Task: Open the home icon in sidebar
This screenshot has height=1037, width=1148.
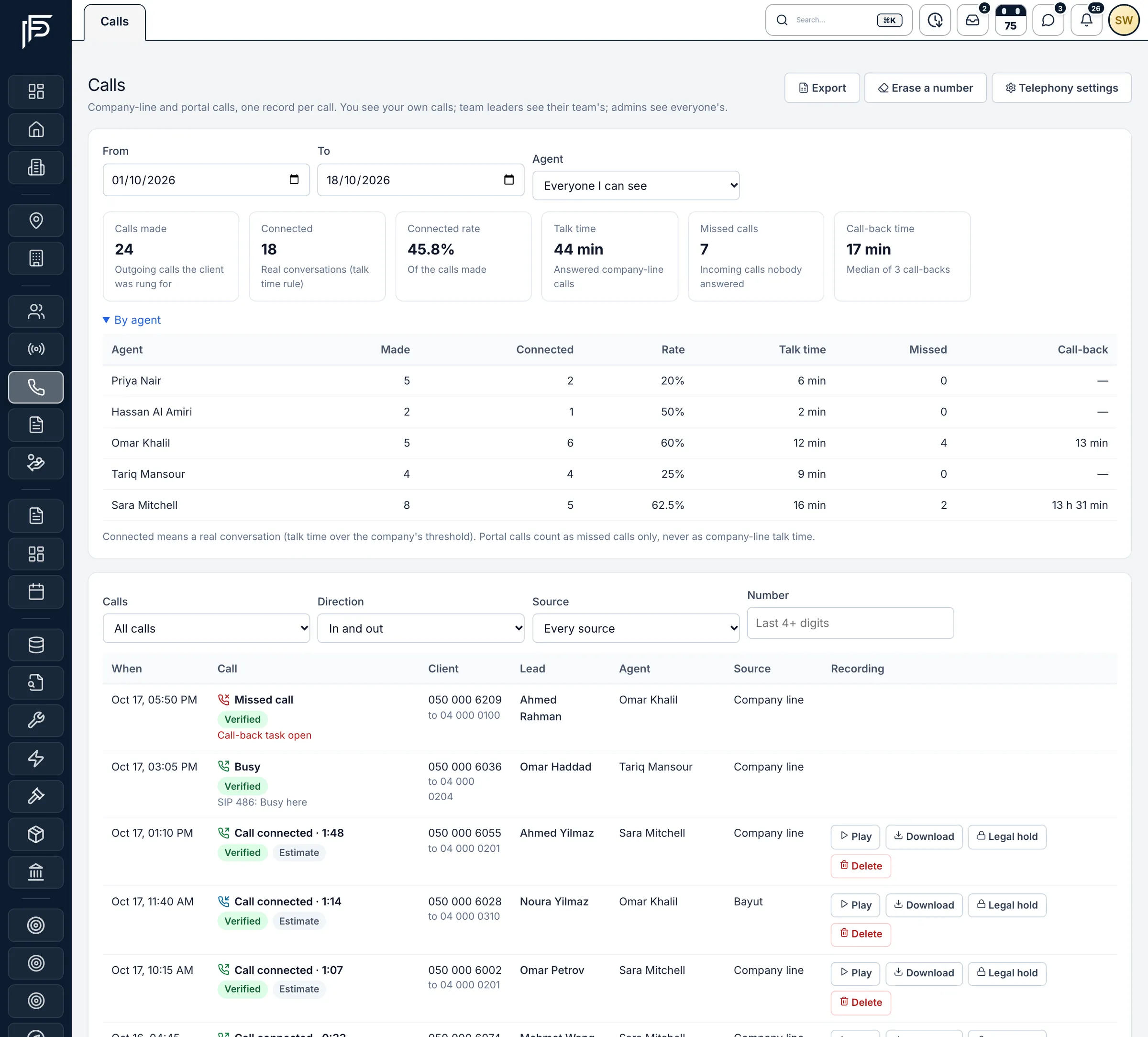Action: click(36, 129)
